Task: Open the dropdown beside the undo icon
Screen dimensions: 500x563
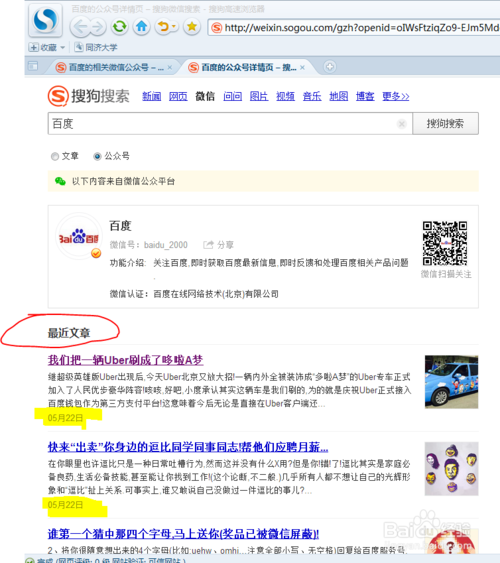Action: pos(174,26)
